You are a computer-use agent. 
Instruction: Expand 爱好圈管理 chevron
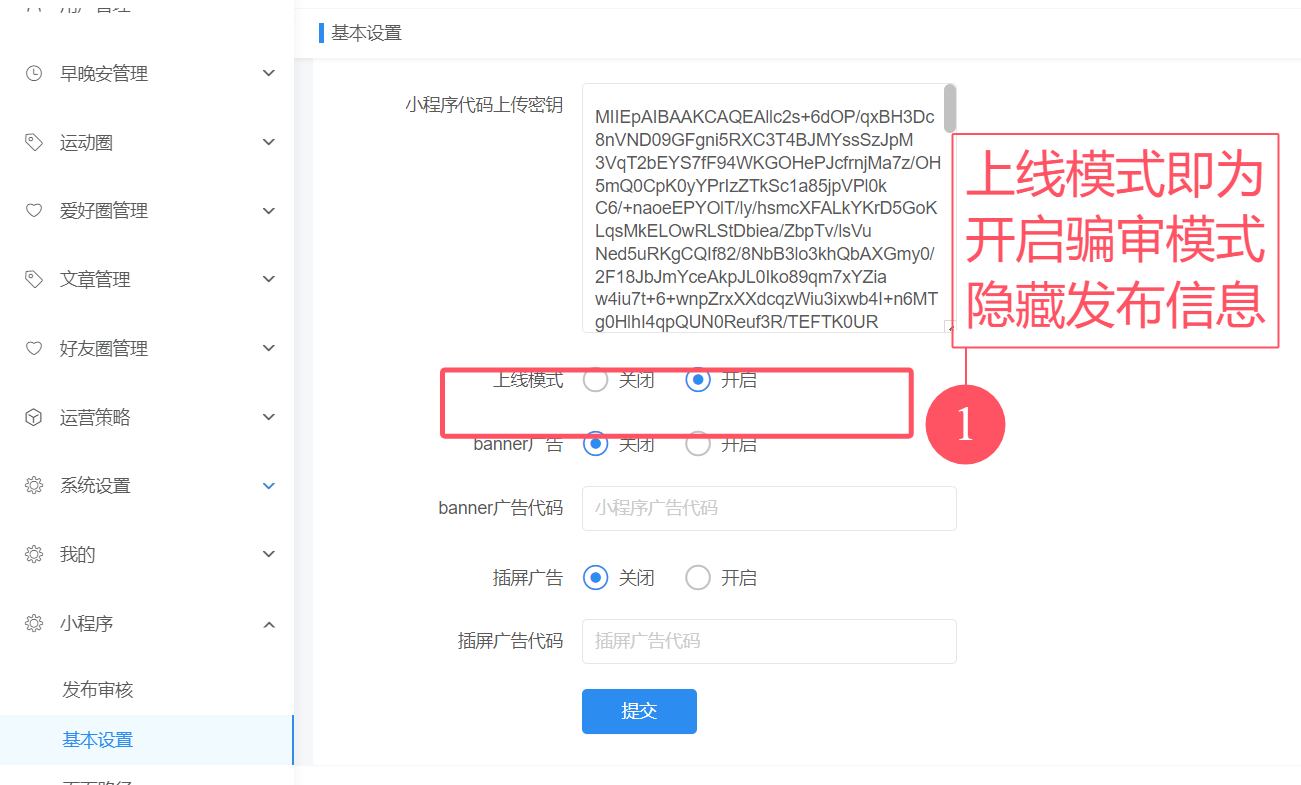tap(268, 211)
